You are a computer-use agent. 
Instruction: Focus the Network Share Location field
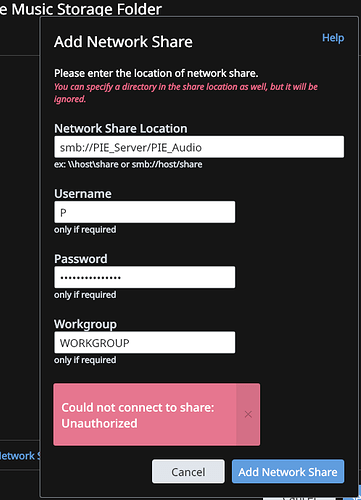(199, 147)
